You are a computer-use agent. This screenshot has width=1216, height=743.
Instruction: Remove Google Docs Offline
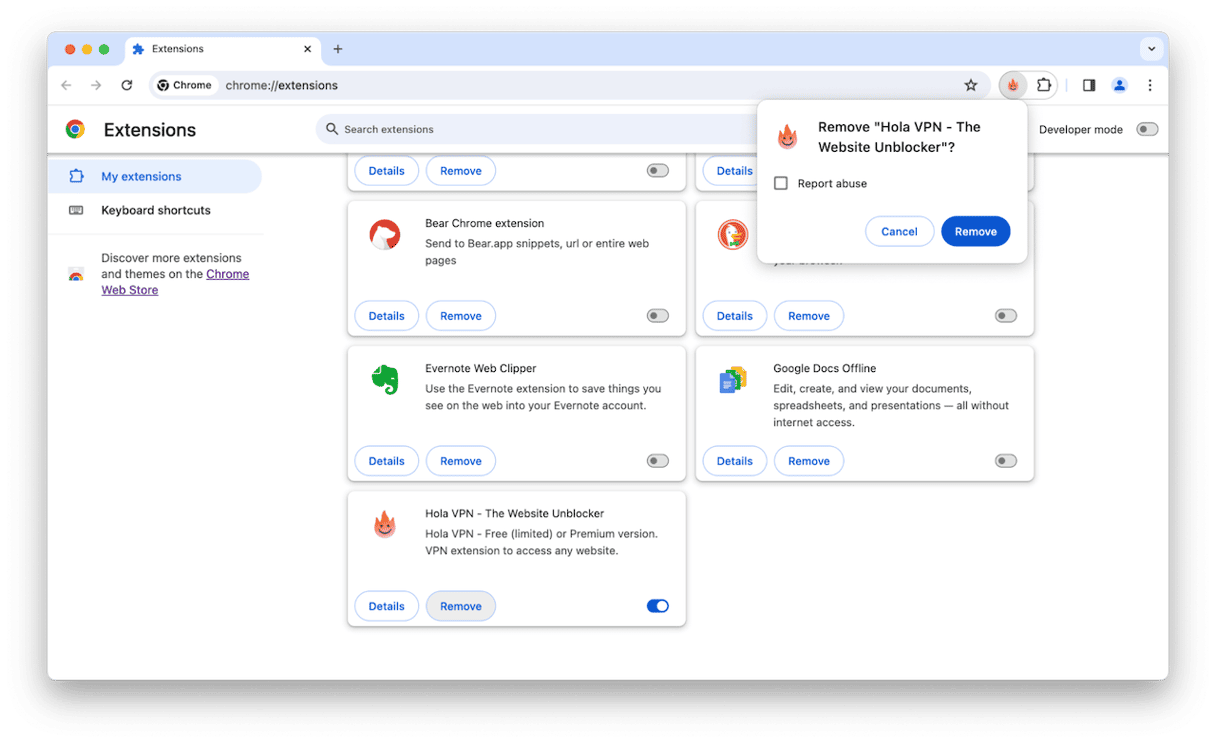tap(809, 461)
